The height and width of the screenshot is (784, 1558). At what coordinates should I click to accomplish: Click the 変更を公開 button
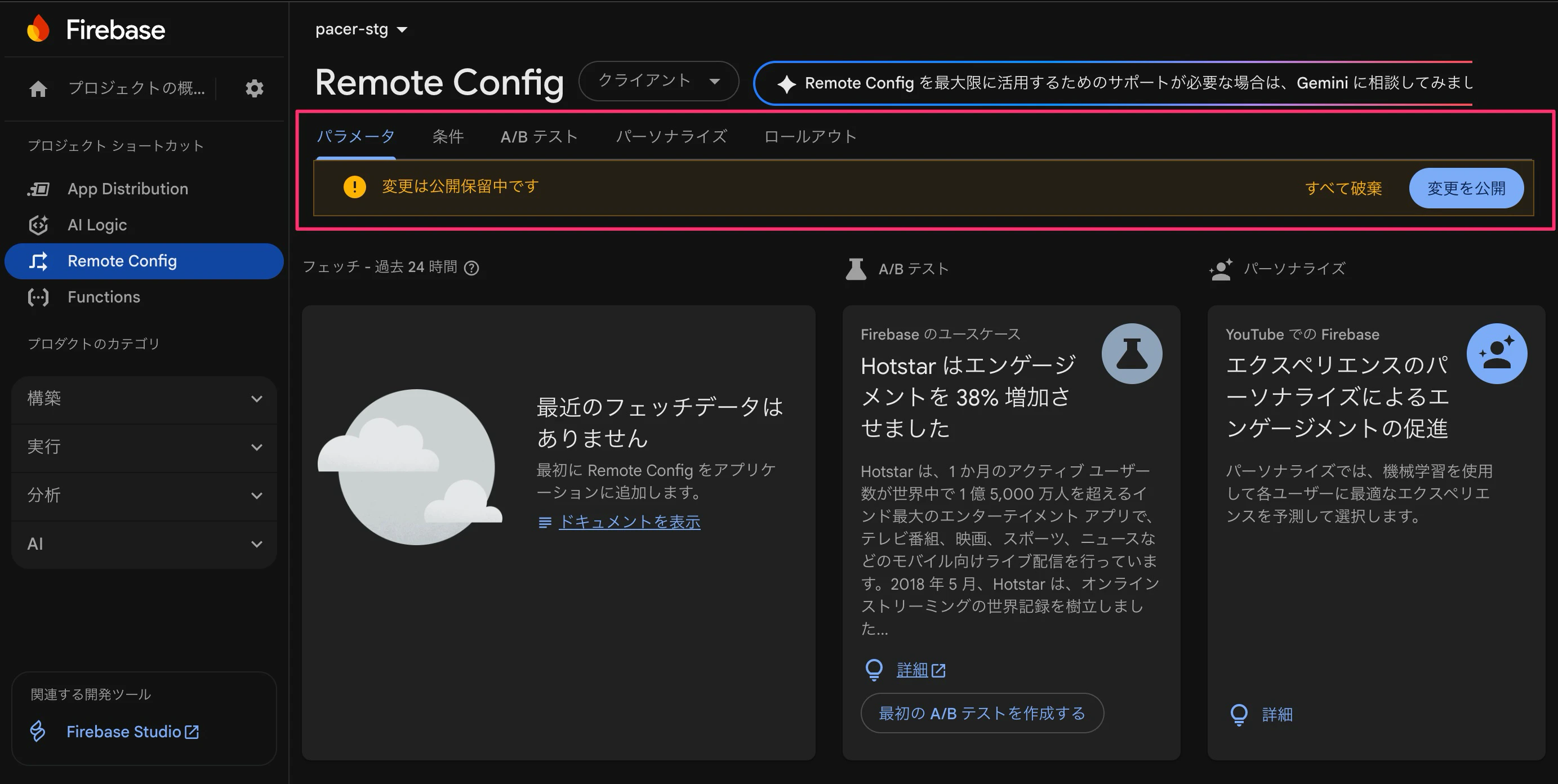pyautogui.click(x=1466, y=188)
